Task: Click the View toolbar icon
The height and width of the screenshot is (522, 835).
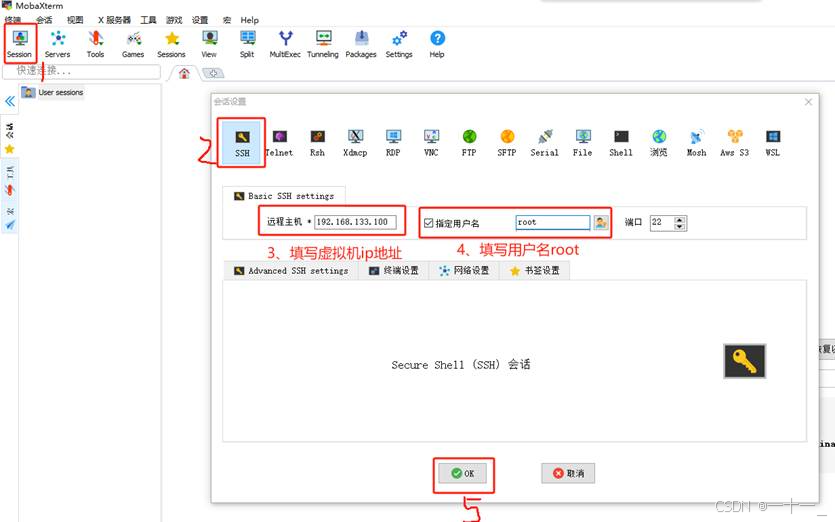Action: coord(209,44)
